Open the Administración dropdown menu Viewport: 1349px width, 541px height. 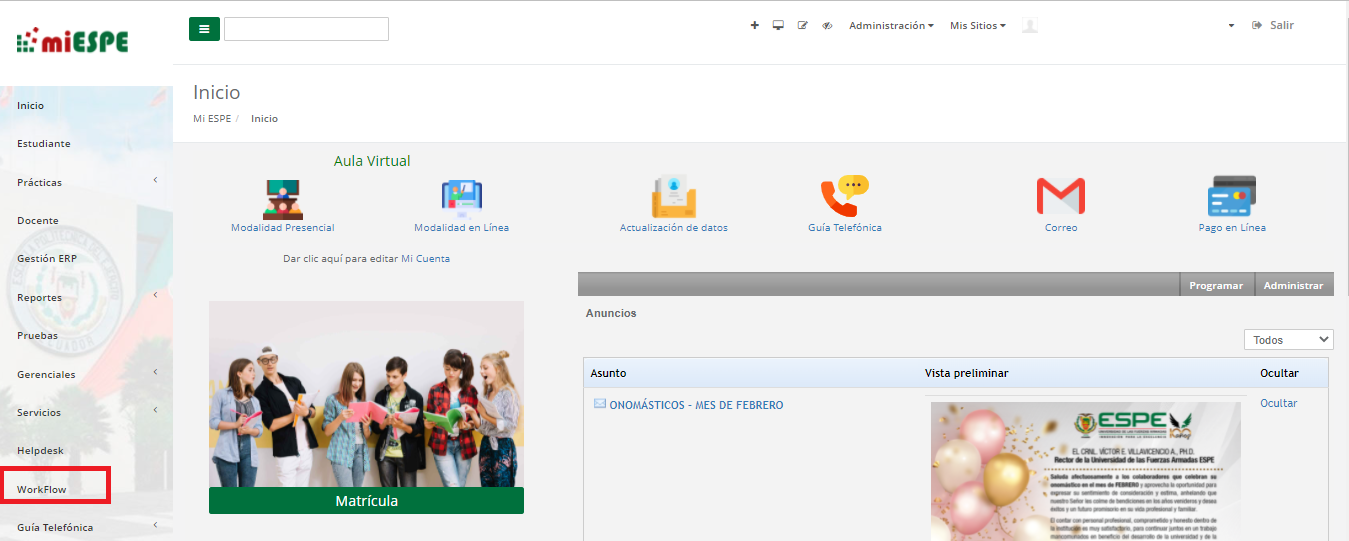pos(891,26)
